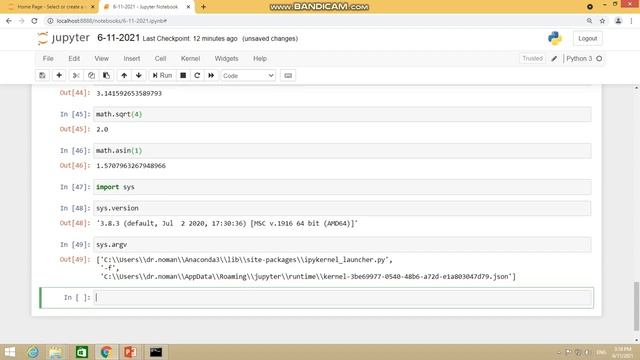Click the edit pencil icon near Trusted
640x360 pixels.
[554, 58]
